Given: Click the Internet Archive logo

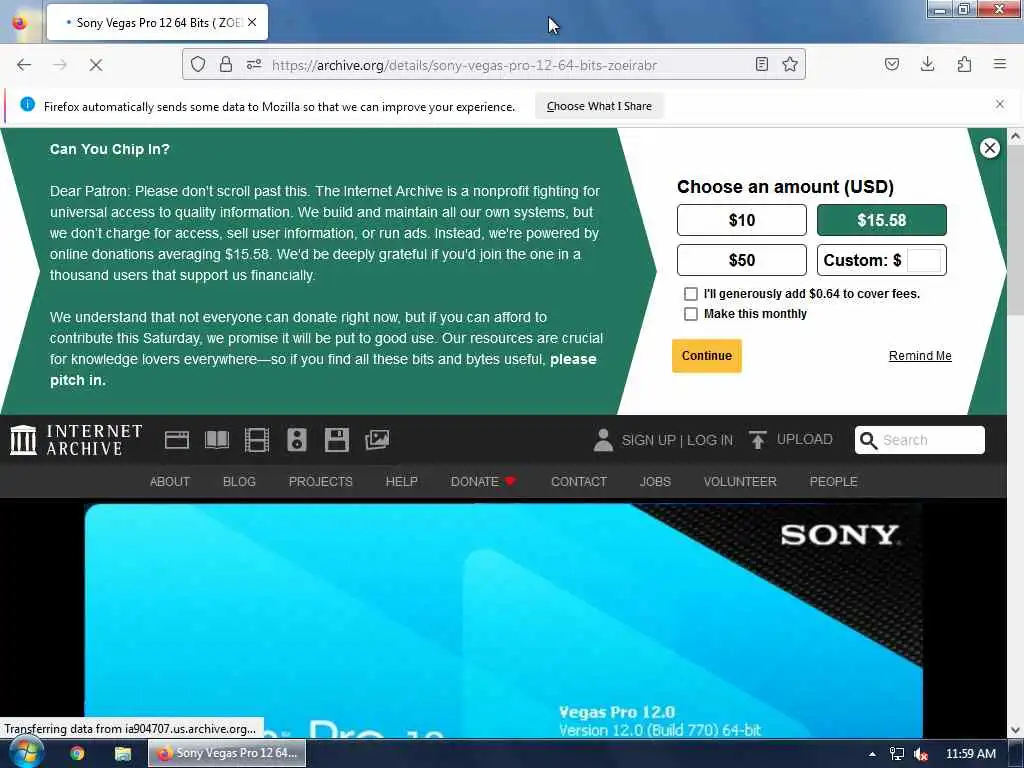Looking at the screenshot, I should point(76,440).
